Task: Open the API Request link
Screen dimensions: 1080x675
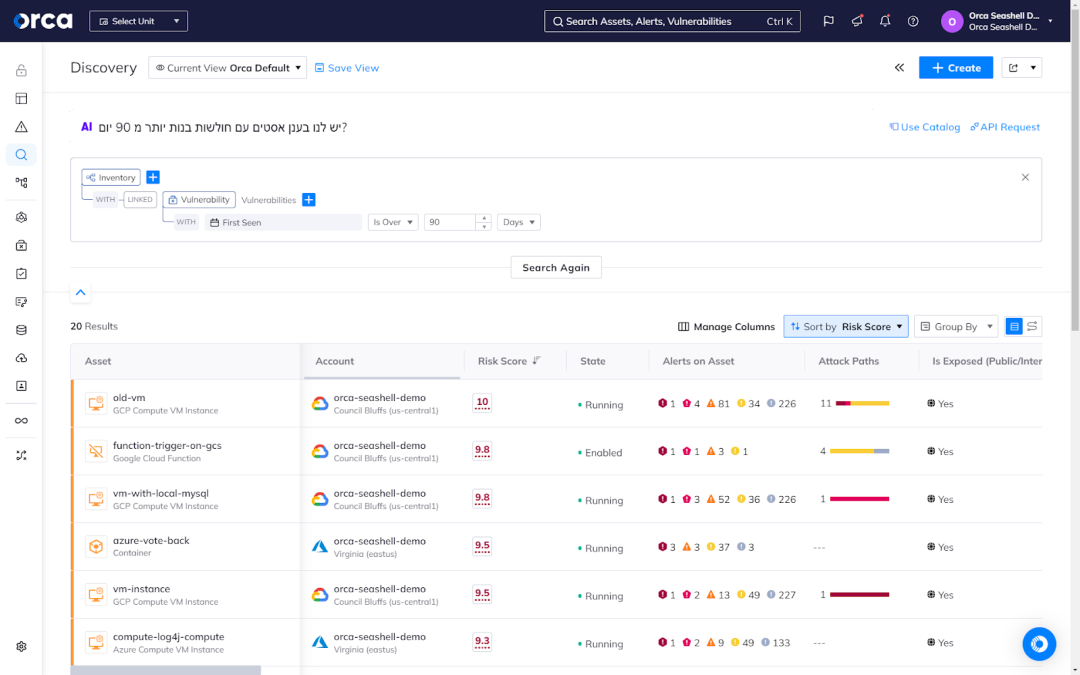Action: tap(1005, 127)
